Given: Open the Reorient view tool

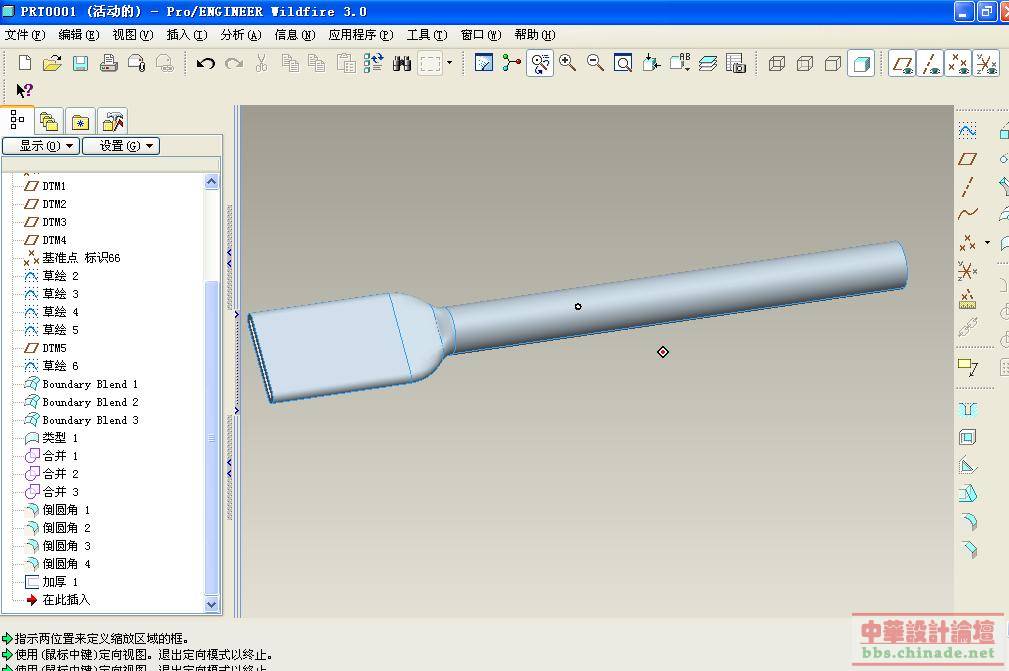Looking at the screenshot, I should (651, 63).
